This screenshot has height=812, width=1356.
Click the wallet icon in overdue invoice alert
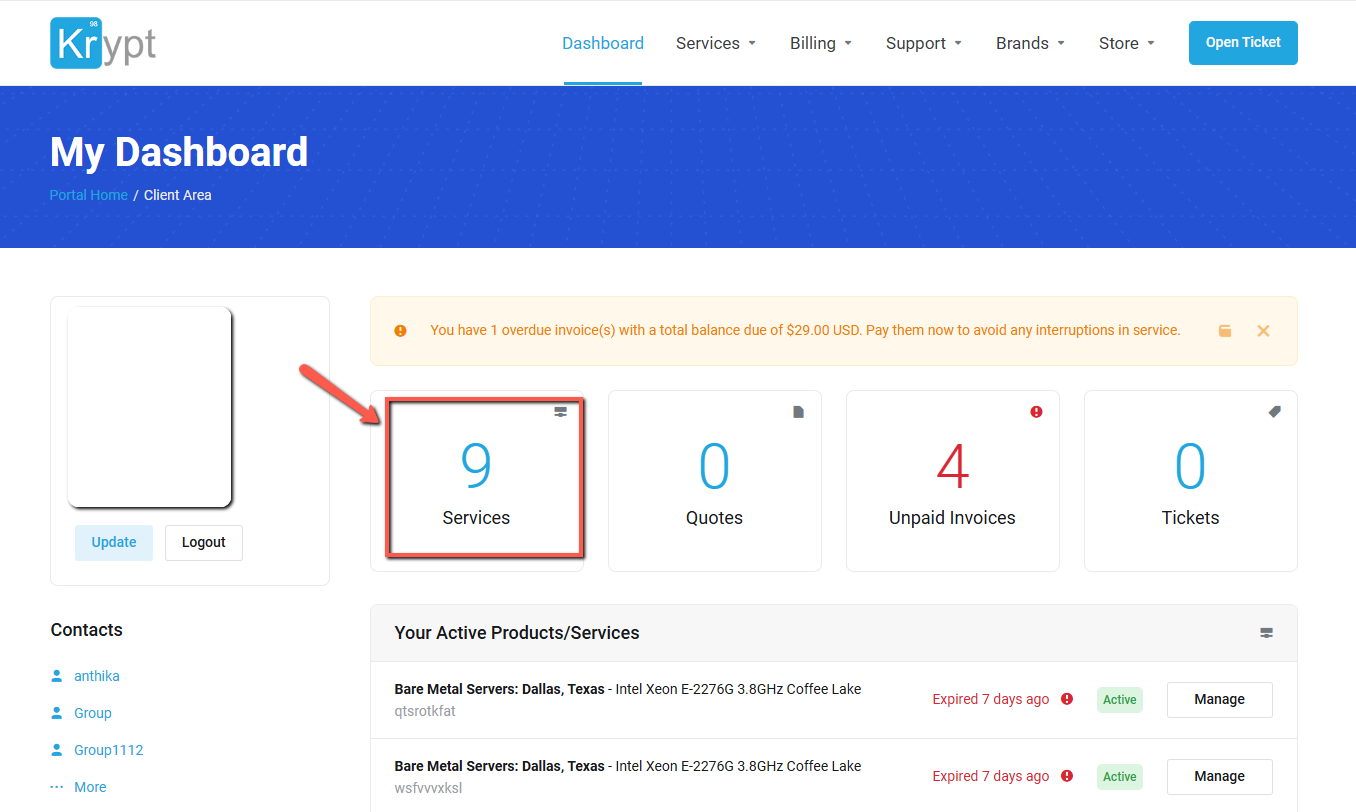click(1225, 331)
